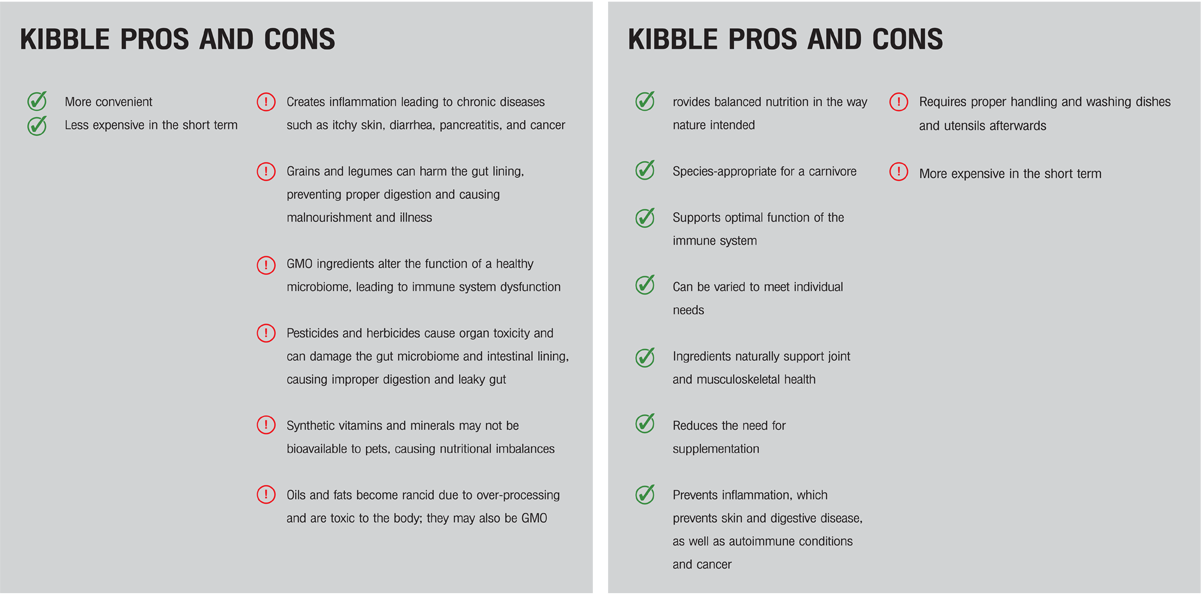Click red warning icon beside Creates inflammation

[x=266, y=101]
